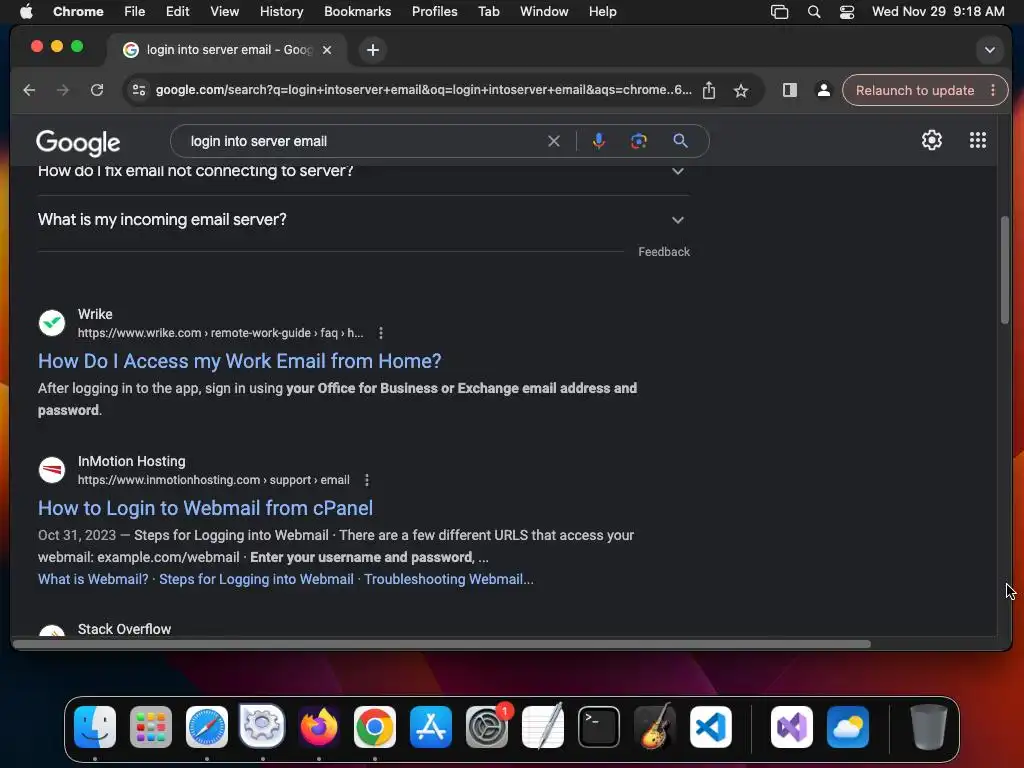Open Control Center in menu bar

[847, 12]
